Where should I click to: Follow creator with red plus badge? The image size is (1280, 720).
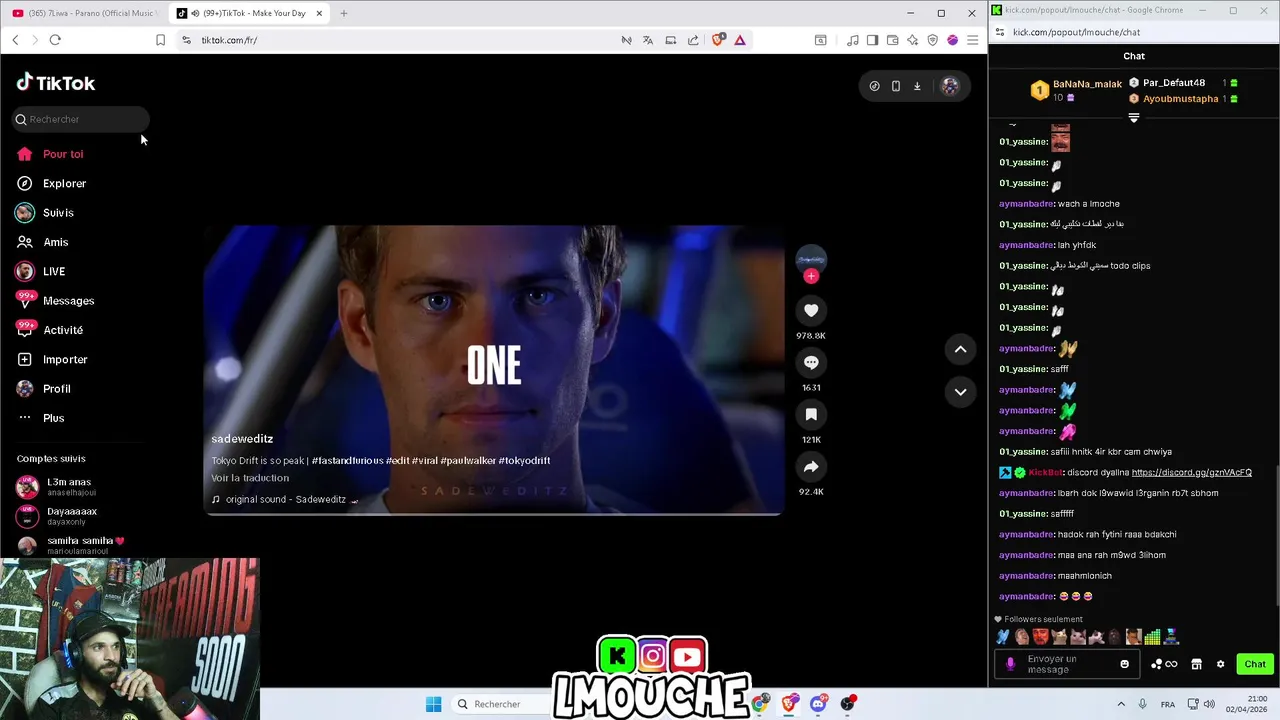[811, 276]
